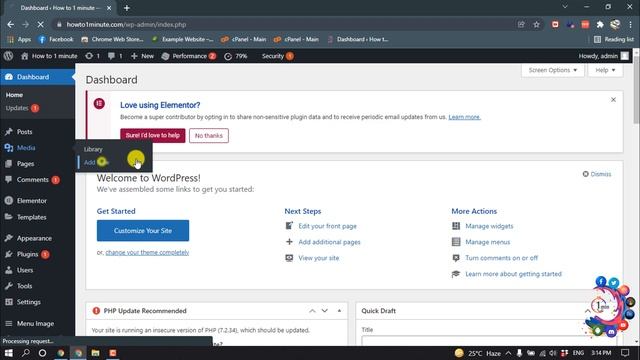
Task: Move PHP Update Recommended panel down
Action: tap(324, 311)
